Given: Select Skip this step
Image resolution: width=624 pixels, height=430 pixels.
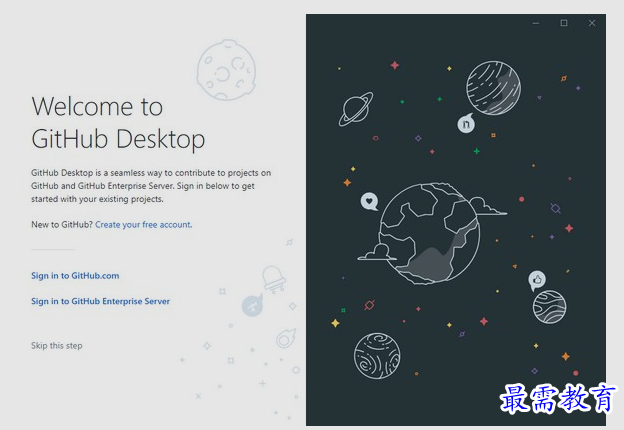Looking at the screenshot, I should coord(57,346).
